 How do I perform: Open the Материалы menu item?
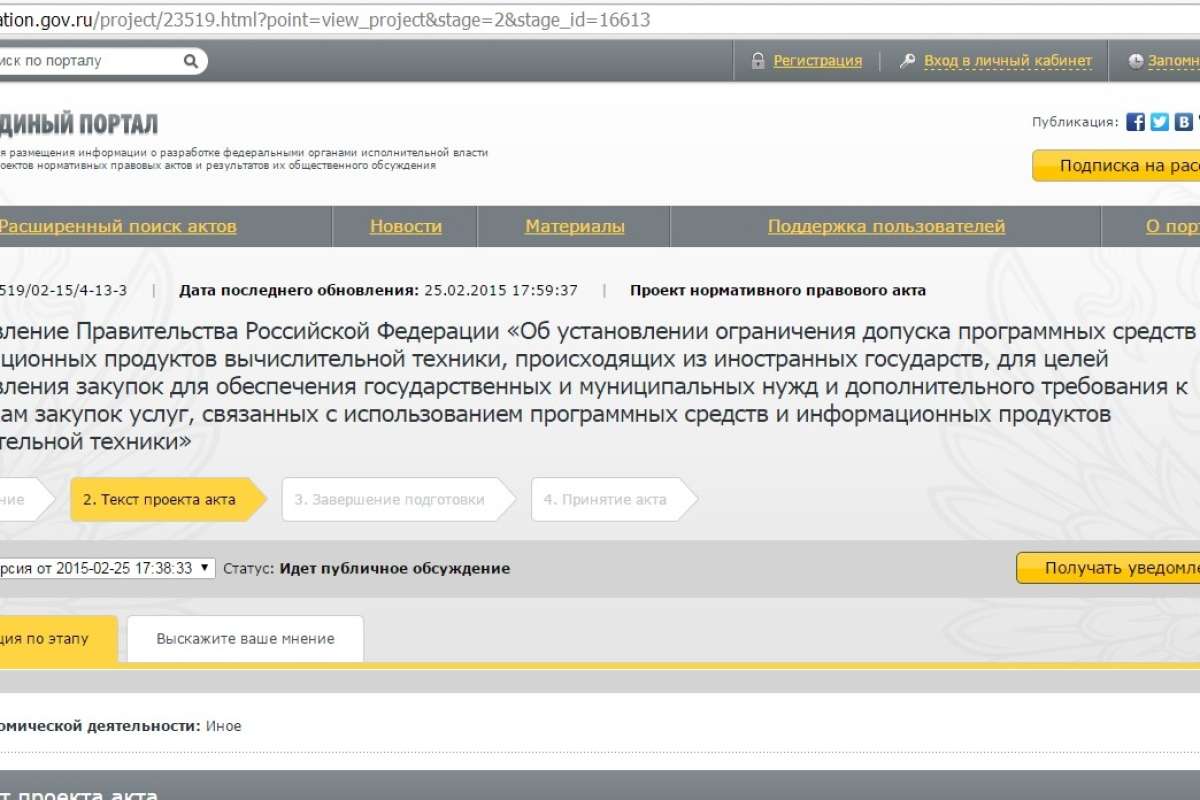tap(575, 227)
